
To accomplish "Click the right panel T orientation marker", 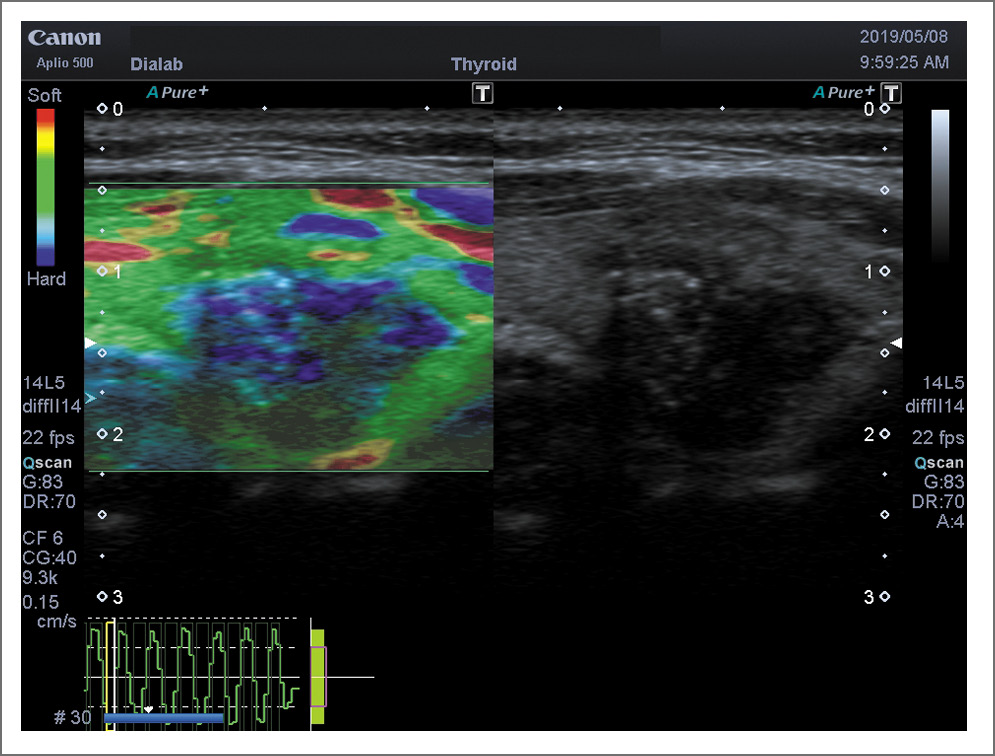I will coord(891,93).
